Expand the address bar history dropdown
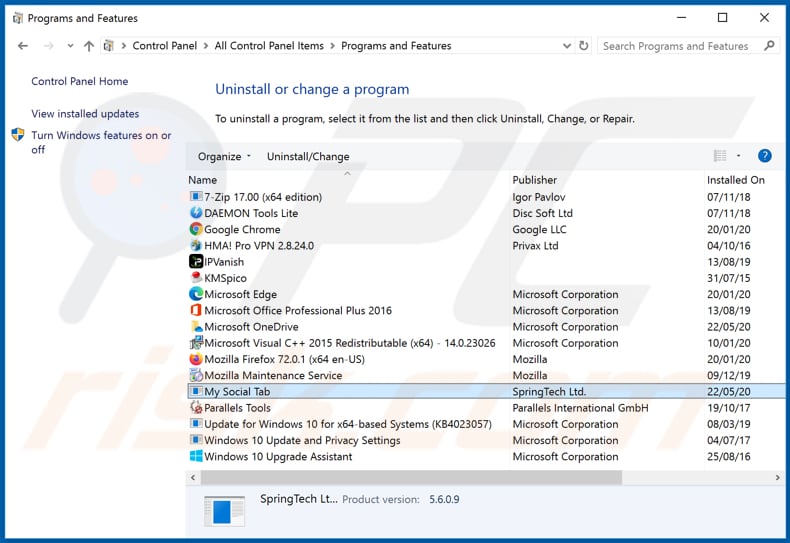The width and height of the screenshot is (790, 543). pos(567,46)
